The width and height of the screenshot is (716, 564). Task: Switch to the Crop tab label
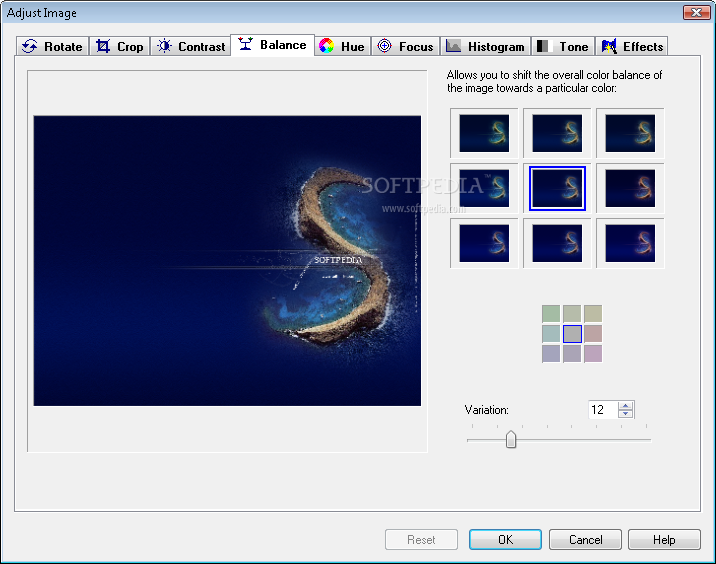tap(130, 47)
